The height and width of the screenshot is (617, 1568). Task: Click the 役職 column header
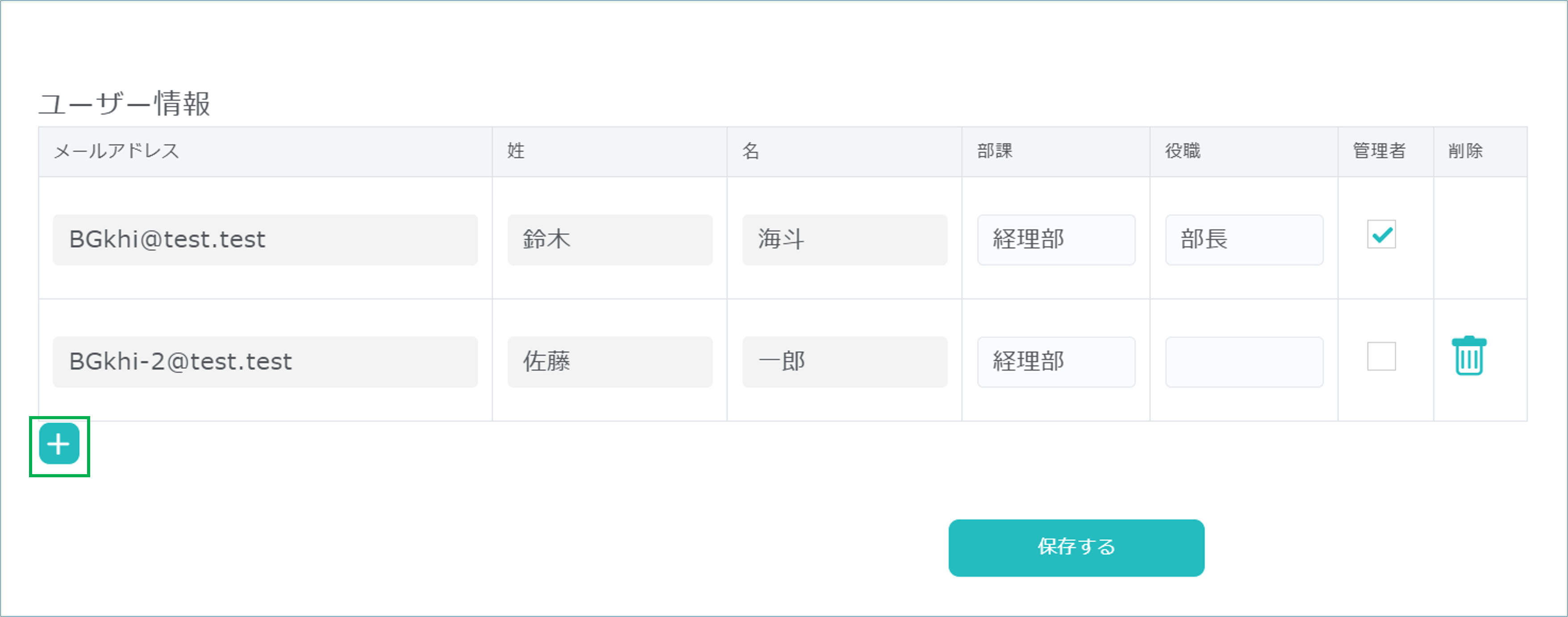coord(1182,151)
